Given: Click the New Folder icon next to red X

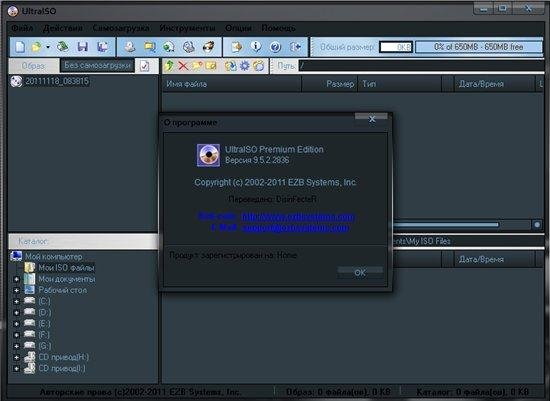Looking at the screenshot, I should tap(197, 66).
